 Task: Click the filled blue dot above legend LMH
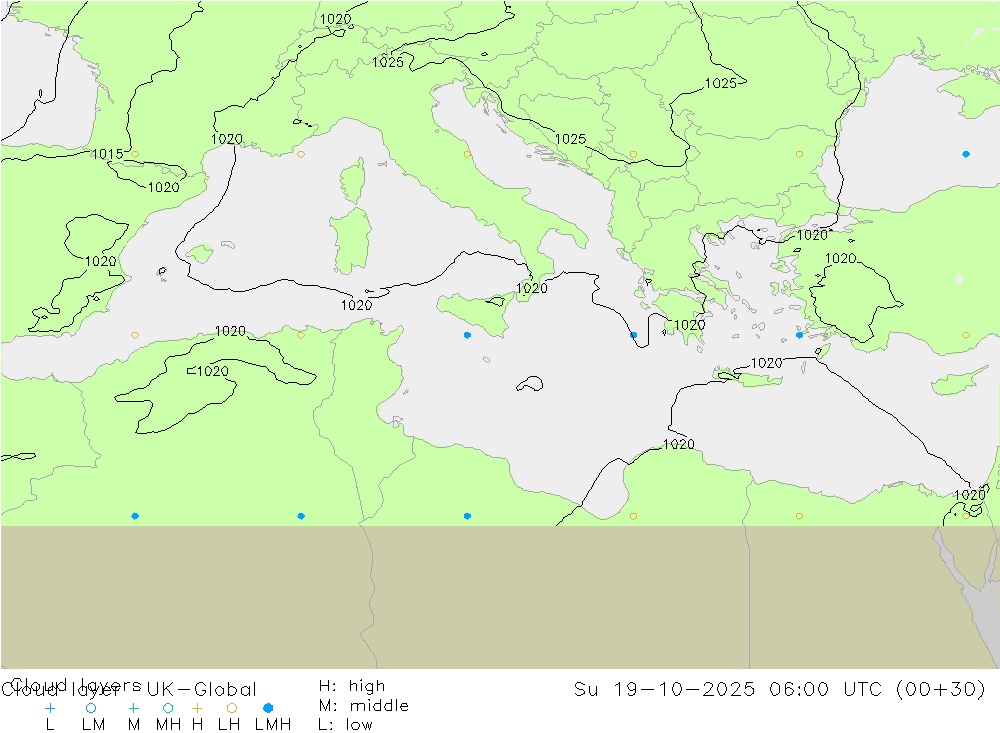click(268, 708)
